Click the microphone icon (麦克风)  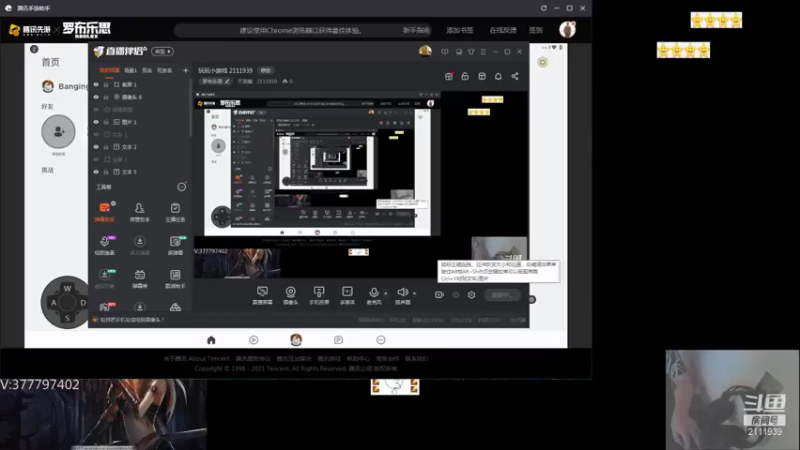(373, 294)
